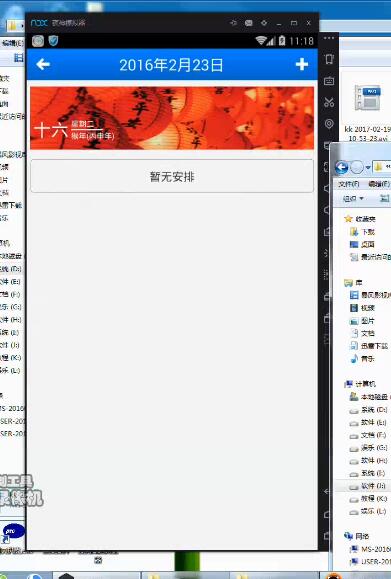Tap the Wi-Fi indicator in status bar
Screen dimensions: 391x579
coord(261,41)
